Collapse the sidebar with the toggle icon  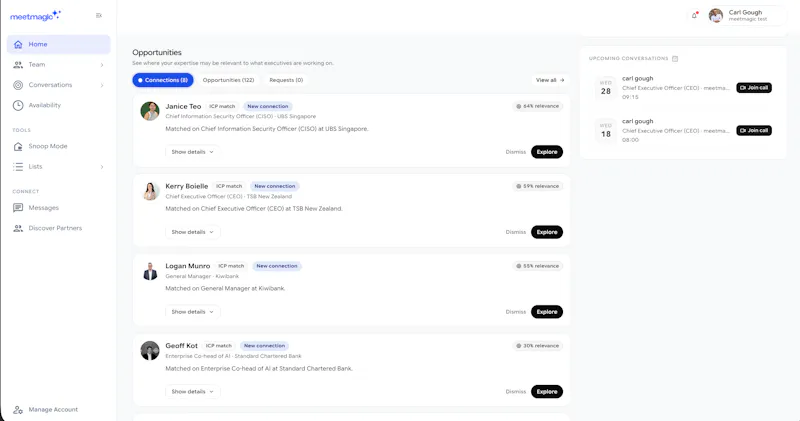click(x=99, y=16)
